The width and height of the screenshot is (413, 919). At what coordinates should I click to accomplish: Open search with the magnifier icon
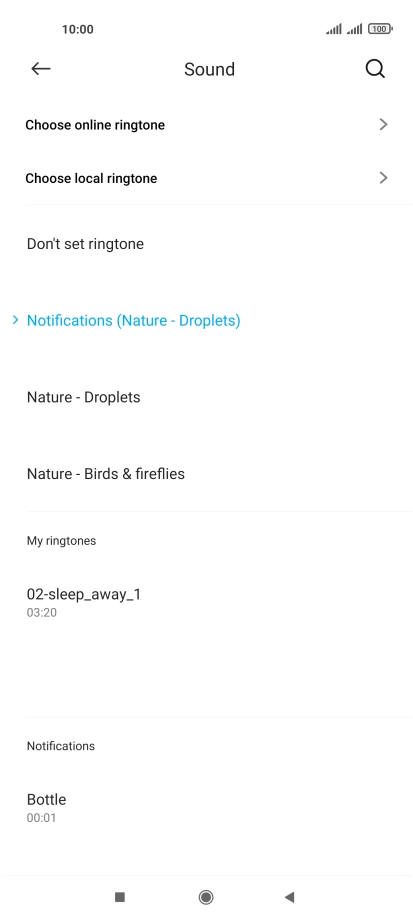point(375,69)
